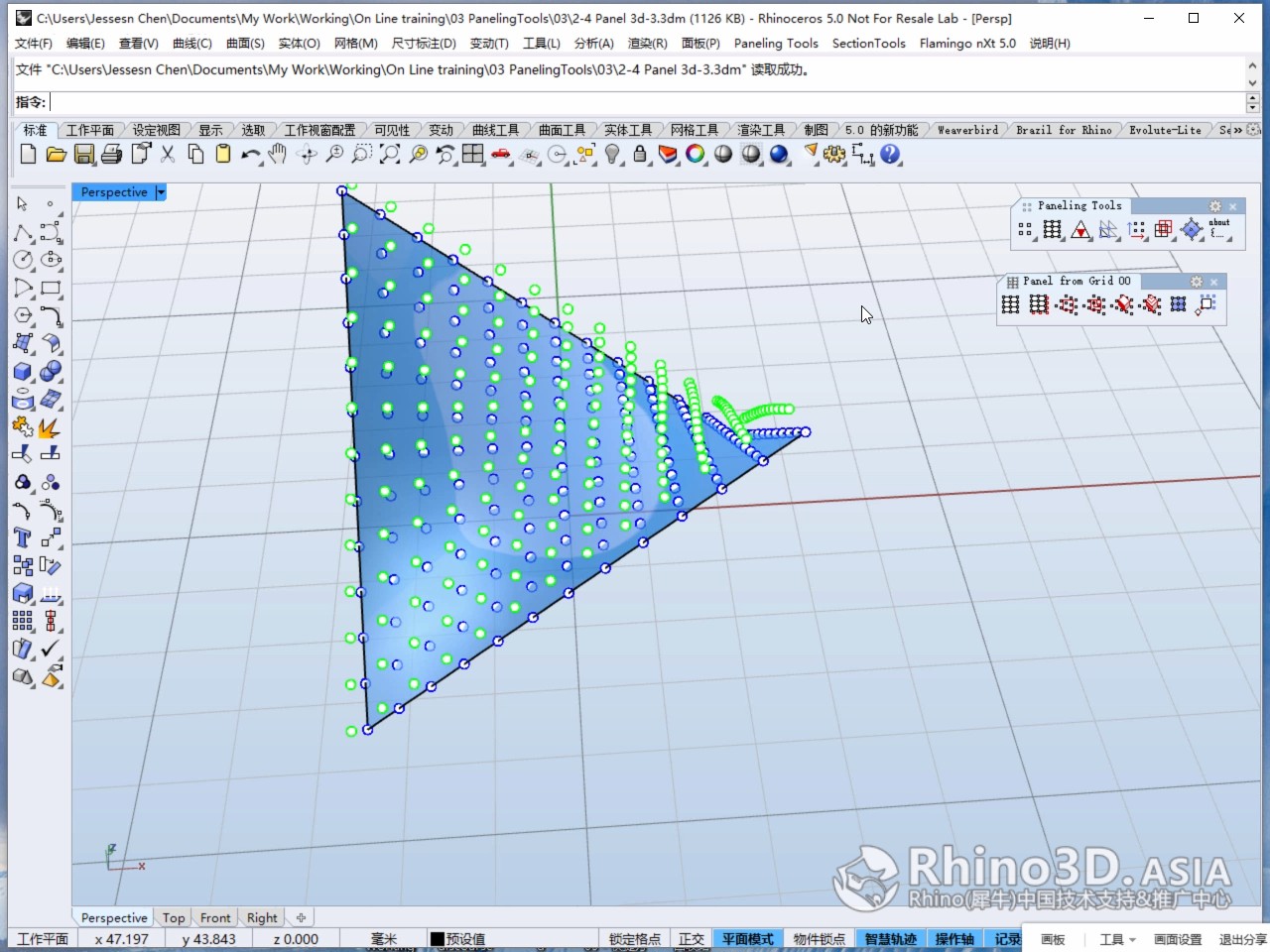The height and width of the screenshot is (952, 1270).
Task: Click the rectangular Array grid icon
Action: click(x=23, y=621)
